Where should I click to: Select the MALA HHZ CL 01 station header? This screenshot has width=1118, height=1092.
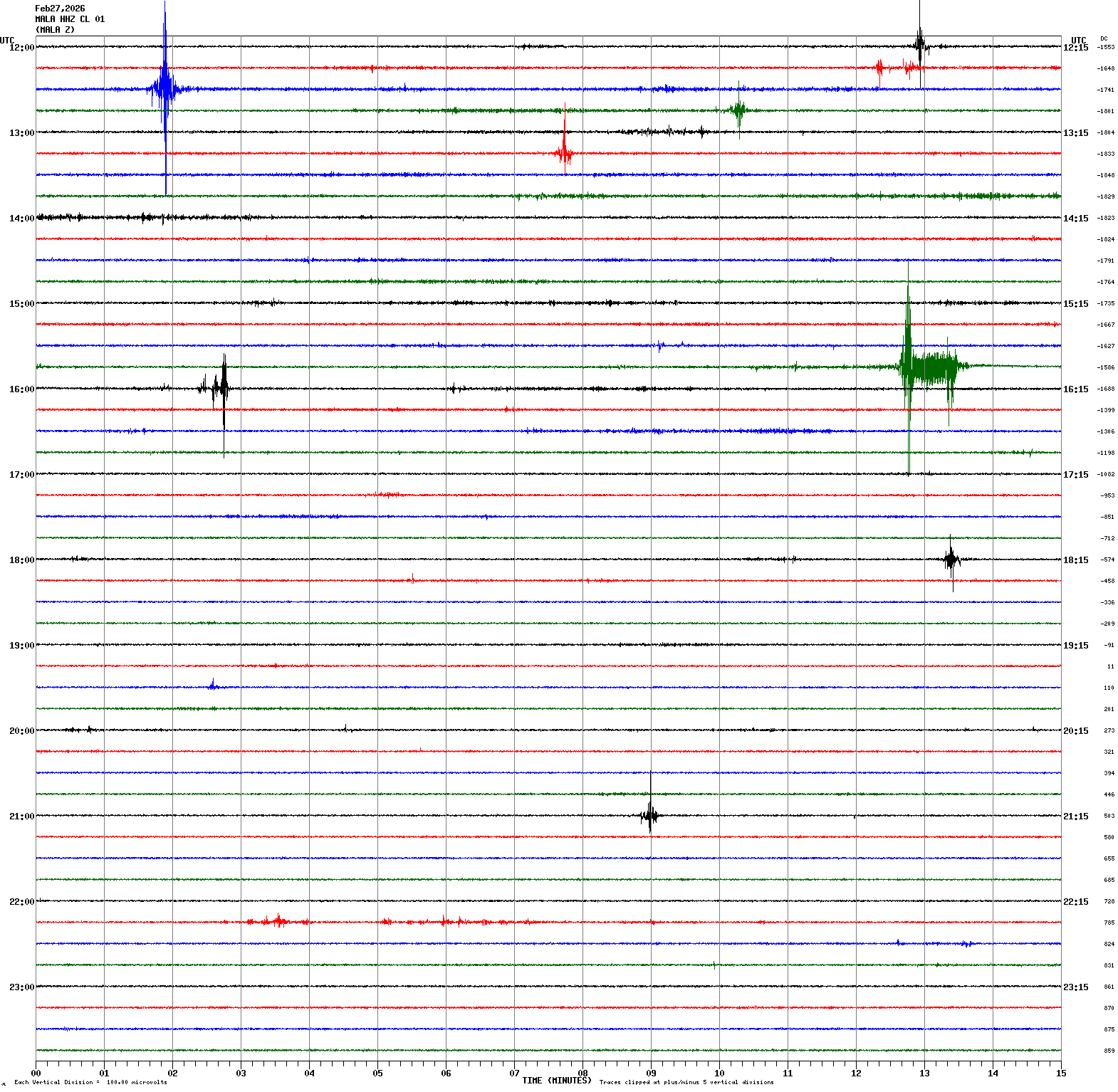click(x=70, y=19)
